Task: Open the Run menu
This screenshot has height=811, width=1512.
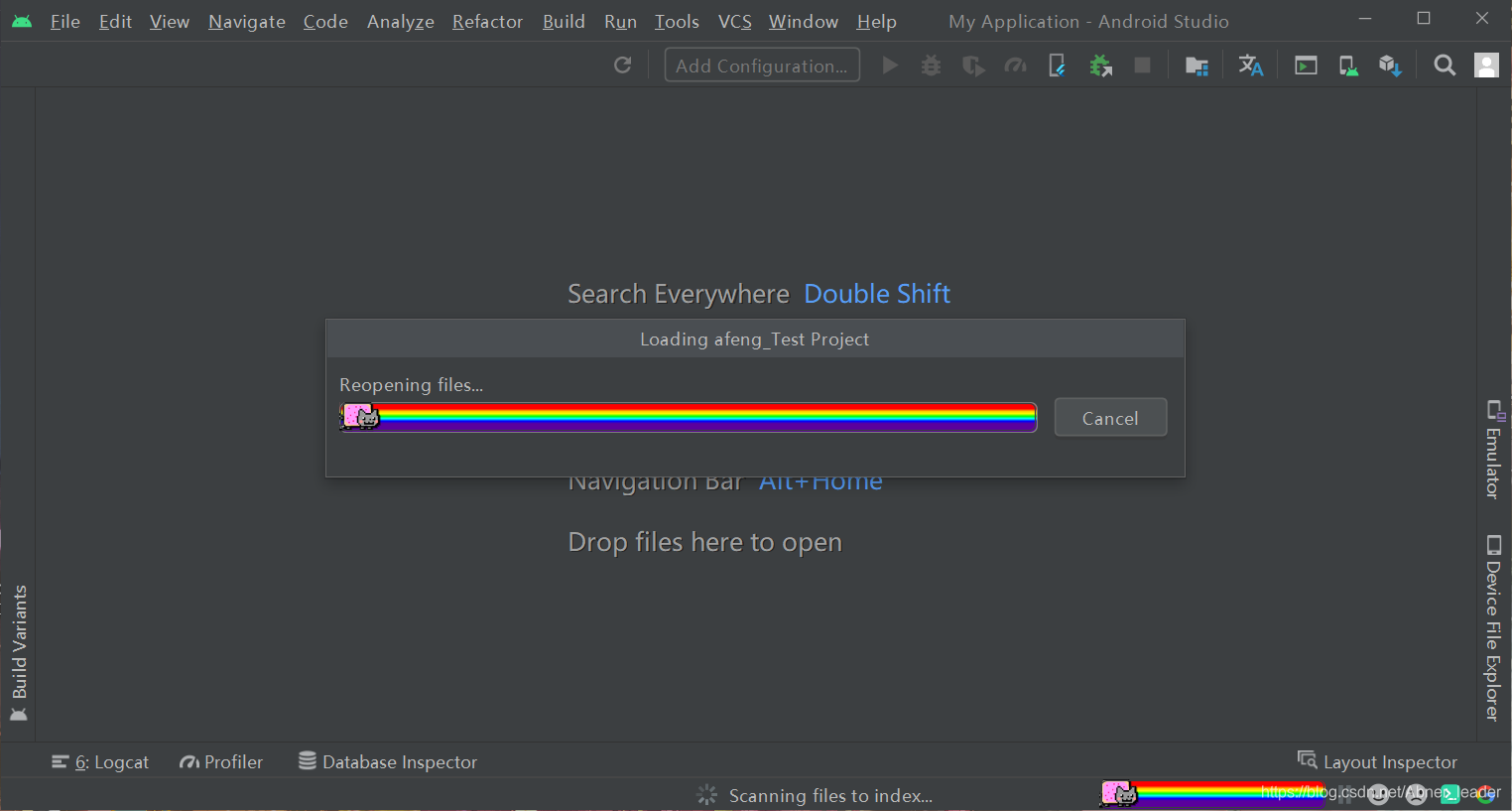Action: pyautogui.click(x=620, y=21)
